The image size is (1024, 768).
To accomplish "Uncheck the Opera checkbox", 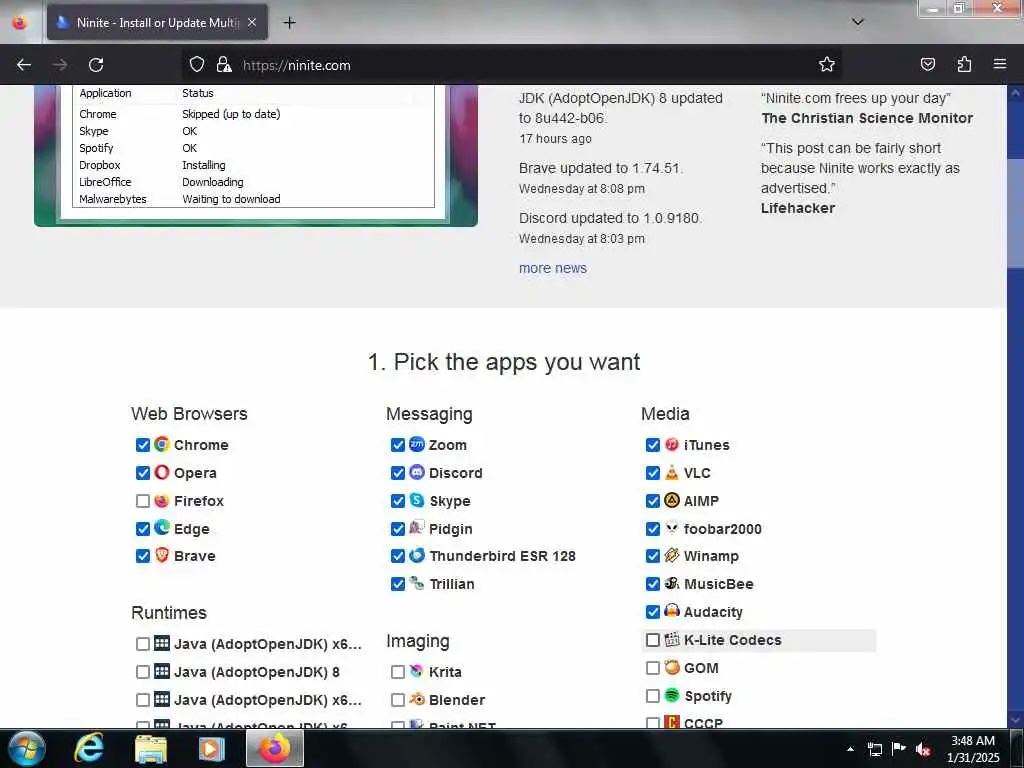I will click(142, 473).
